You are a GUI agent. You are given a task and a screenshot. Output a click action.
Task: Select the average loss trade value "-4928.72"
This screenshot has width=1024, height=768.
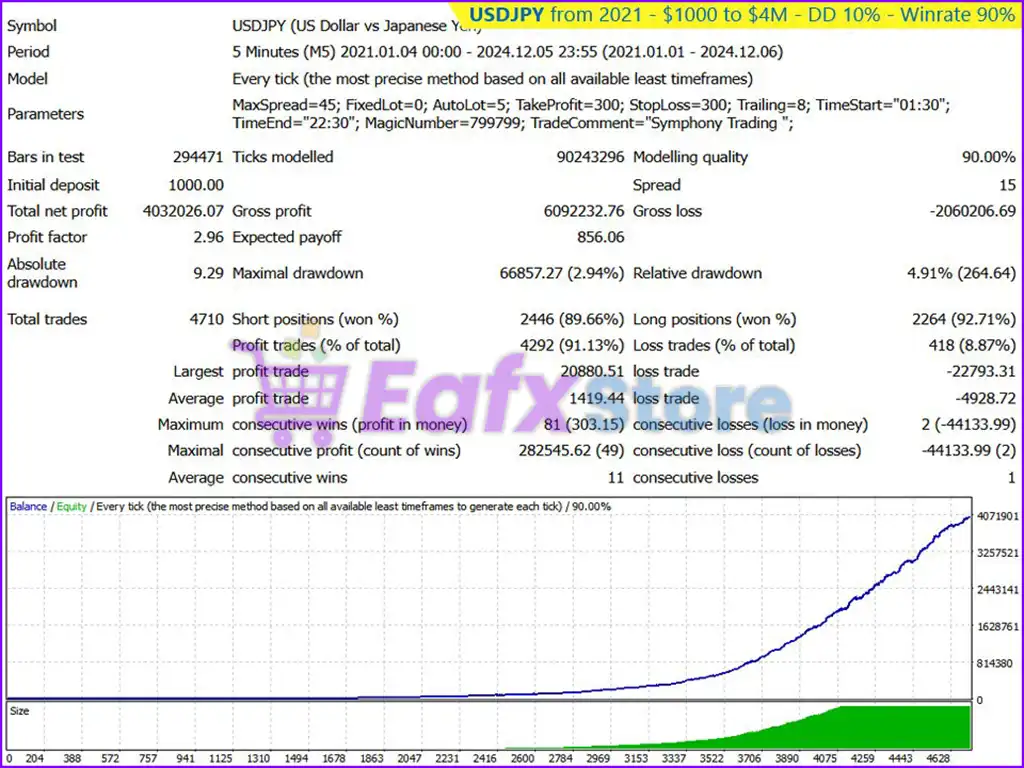pos(985,399)
